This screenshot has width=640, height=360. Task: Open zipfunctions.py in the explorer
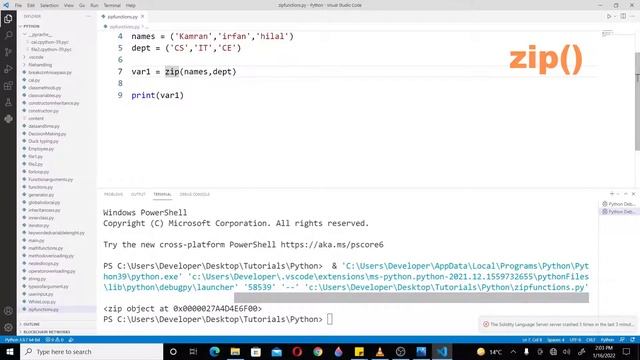pos(43,309)
